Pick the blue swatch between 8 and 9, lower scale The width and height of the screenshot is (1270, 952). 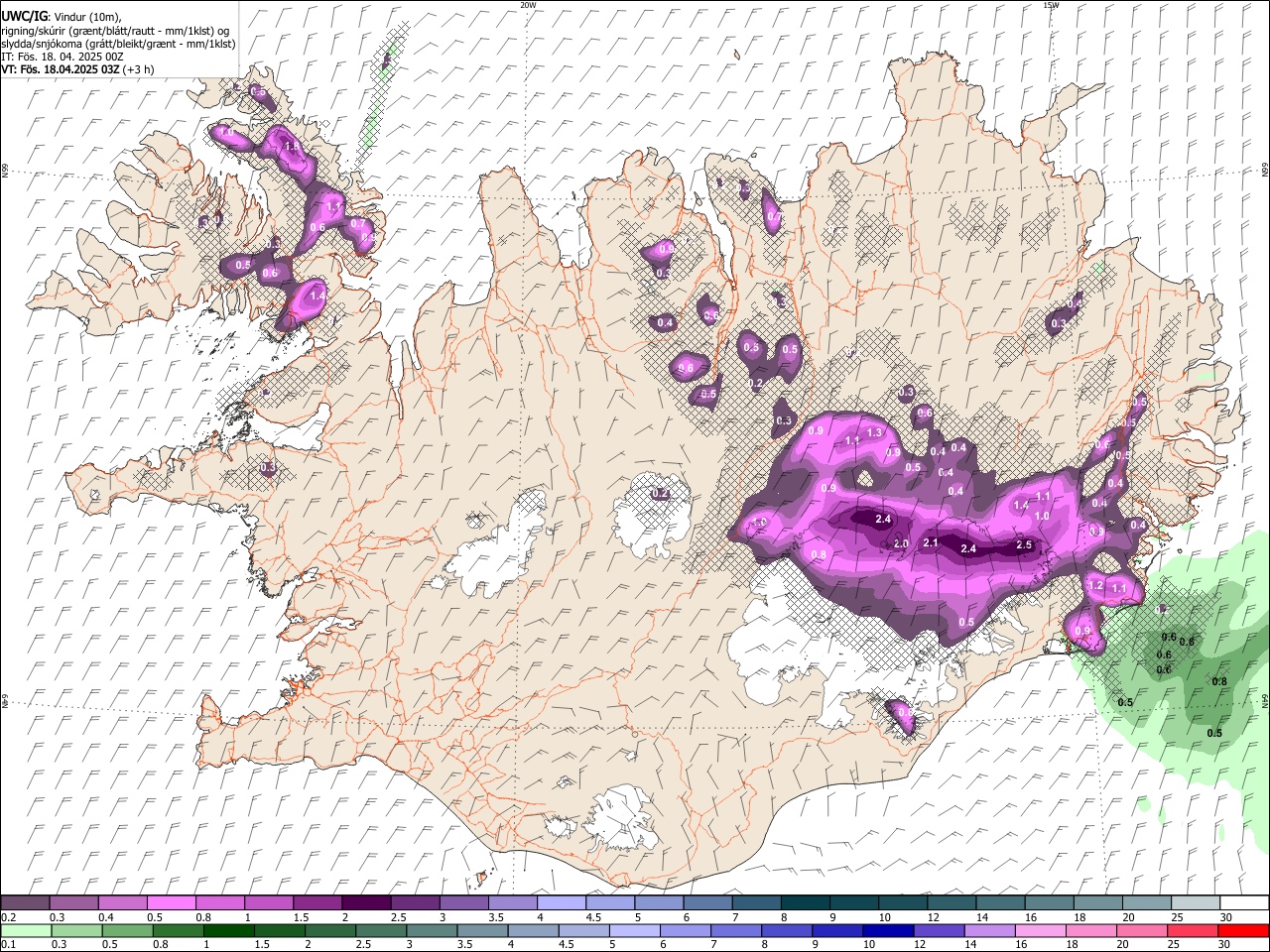point(785,930)
